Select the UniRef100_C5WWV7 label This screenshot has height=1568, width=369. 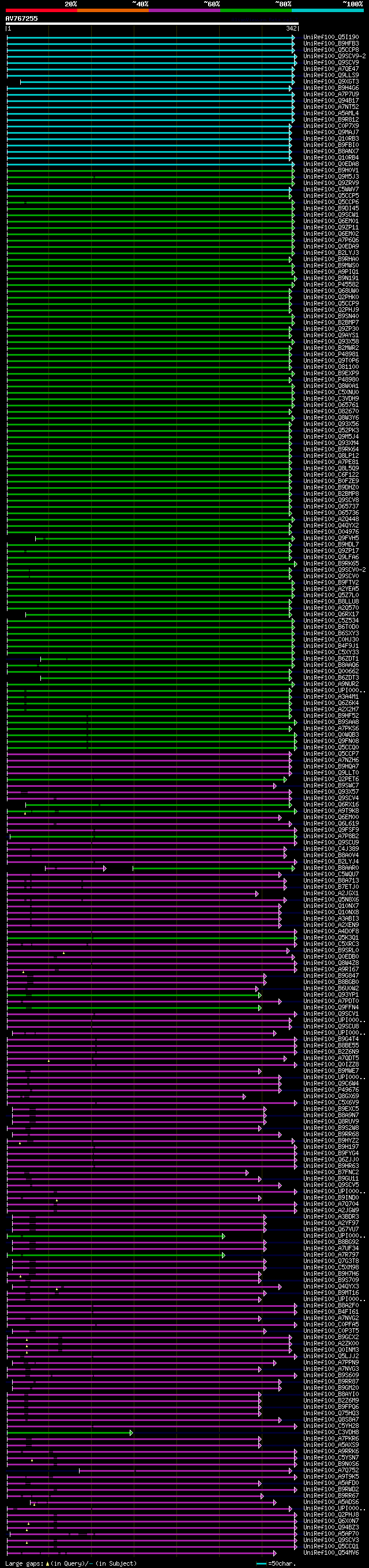click(x=330, y=189)
